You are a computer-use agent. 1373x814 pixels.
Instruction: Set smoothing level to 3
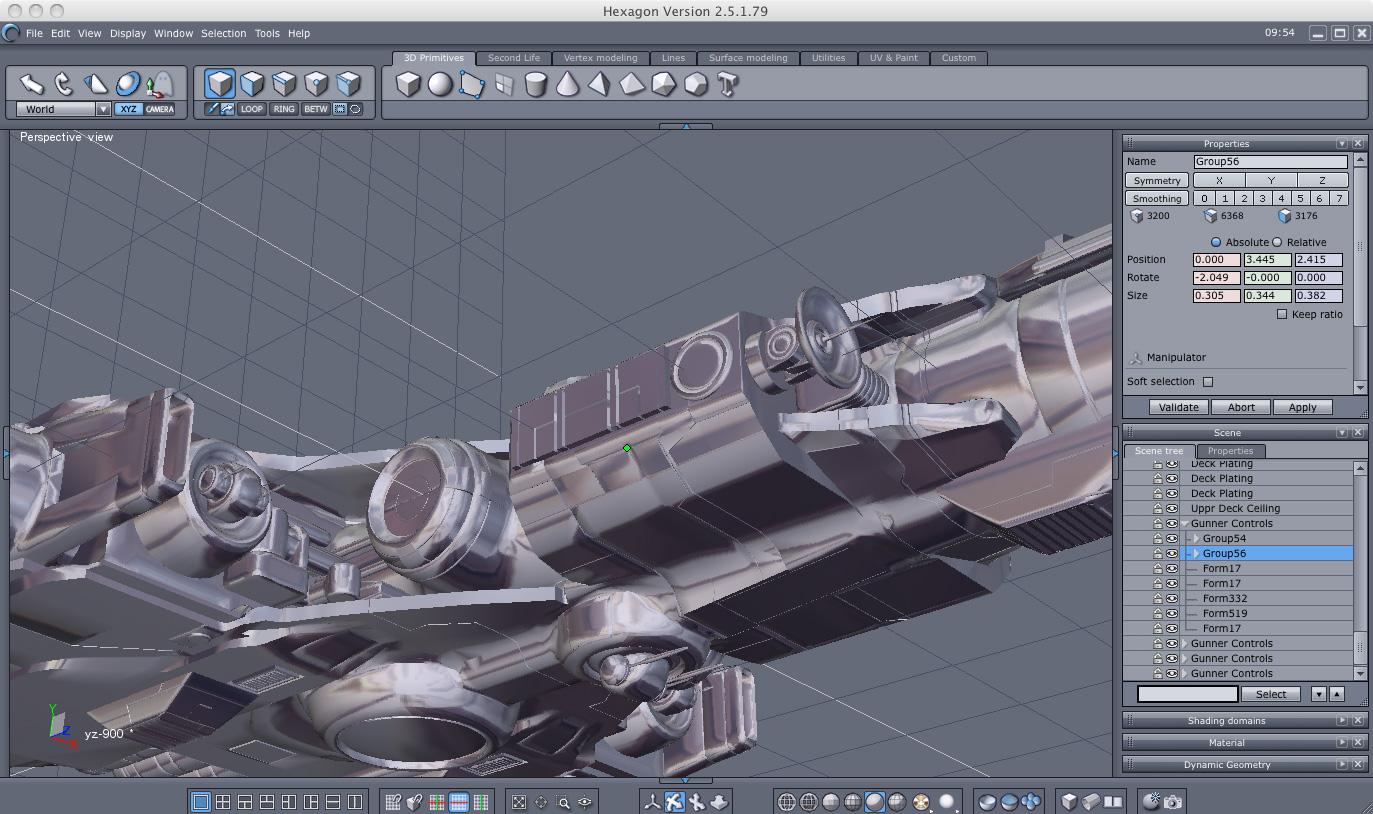(x=1262, y=198)
